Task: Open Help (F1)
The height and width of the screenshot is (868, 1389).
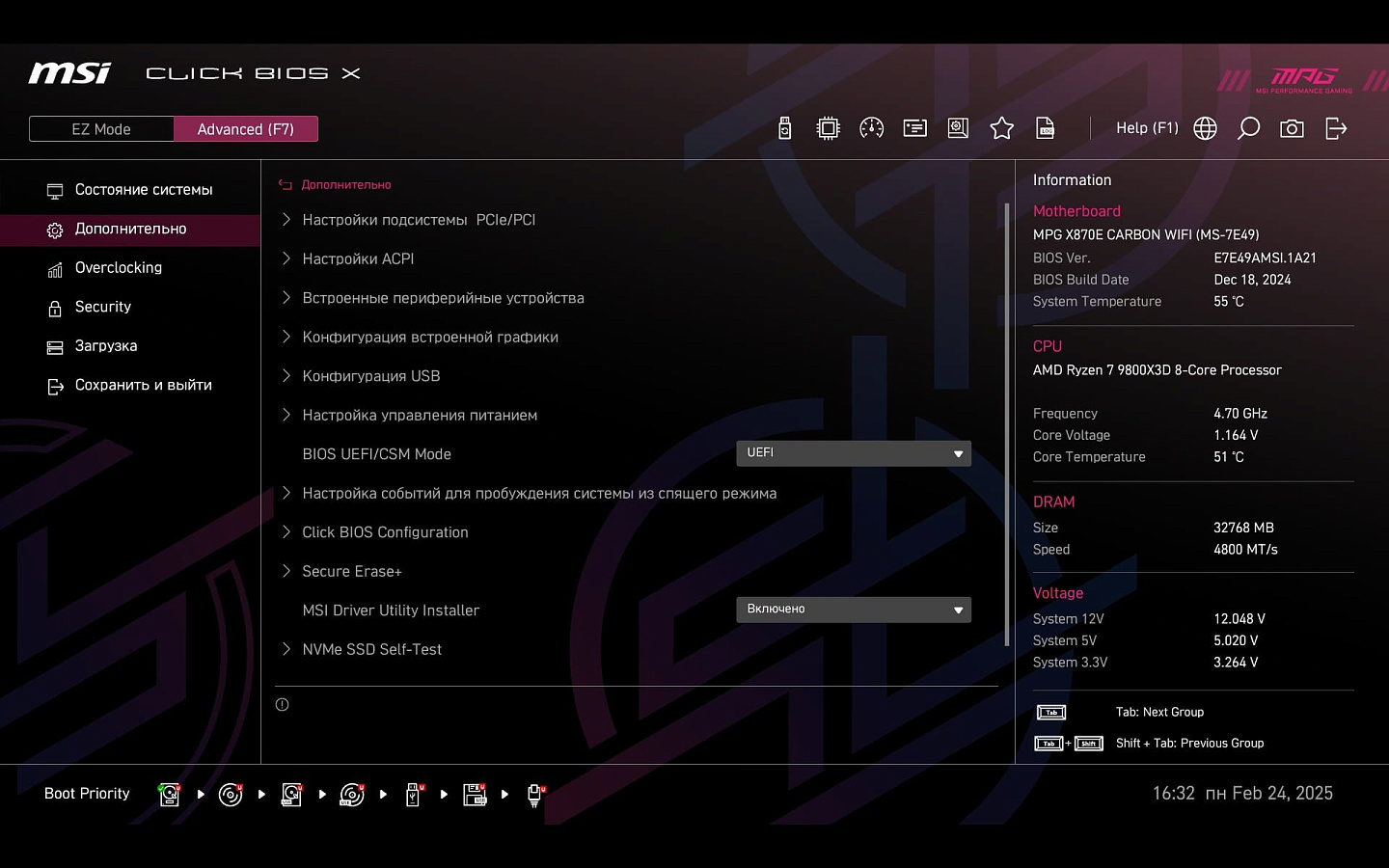Action: [x=1147, y=128]
